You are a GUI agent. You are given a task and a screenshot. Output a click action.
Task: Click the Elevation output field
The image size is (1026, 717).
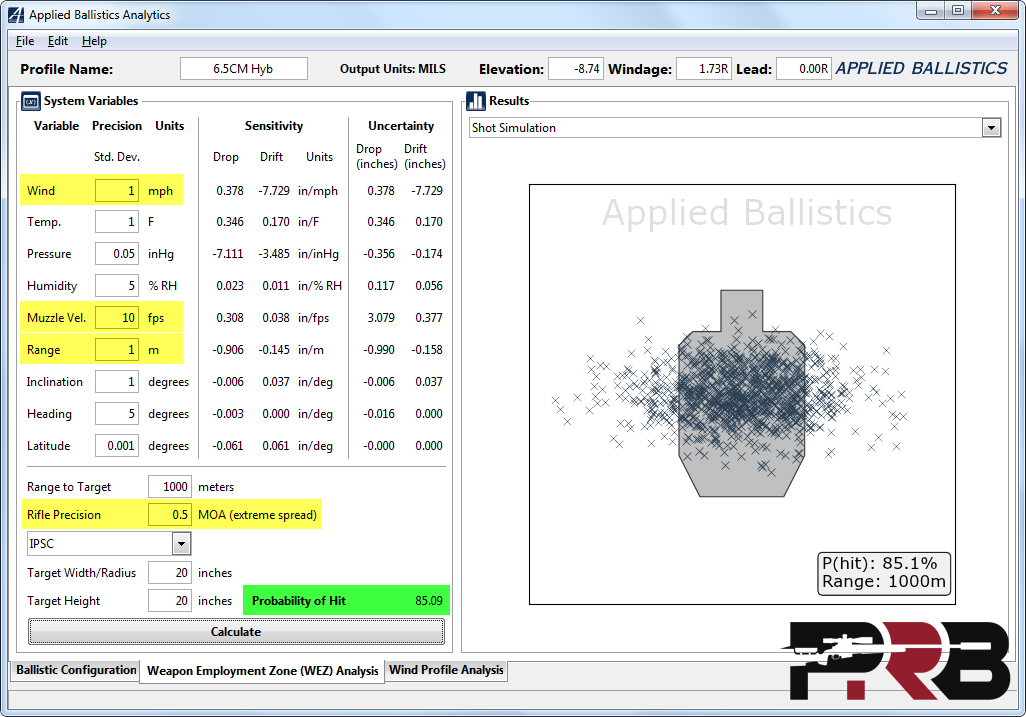pyautogui.click(x=576, y=69)
